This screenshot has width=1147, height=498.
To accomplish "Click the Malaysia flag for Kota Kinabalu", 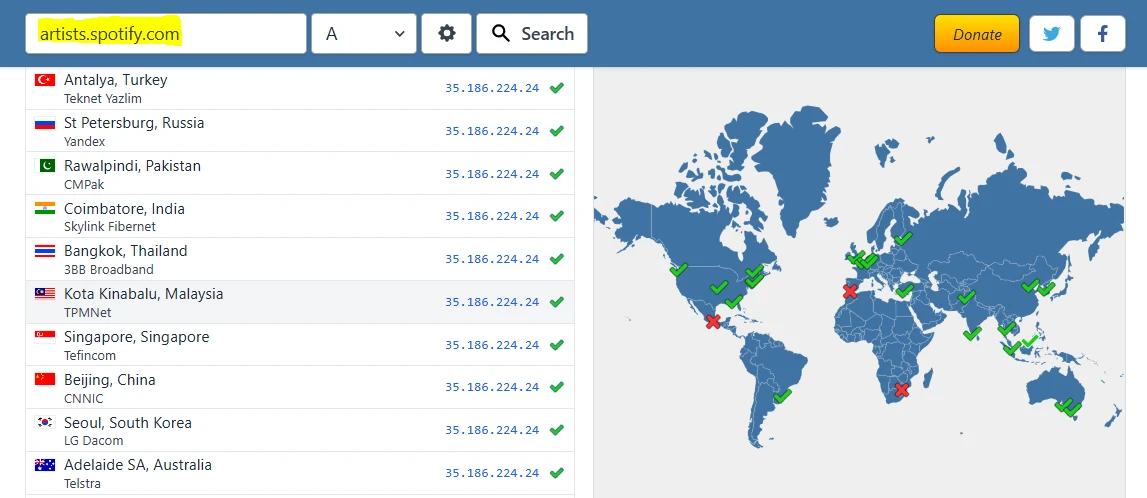I will point(45,294).
